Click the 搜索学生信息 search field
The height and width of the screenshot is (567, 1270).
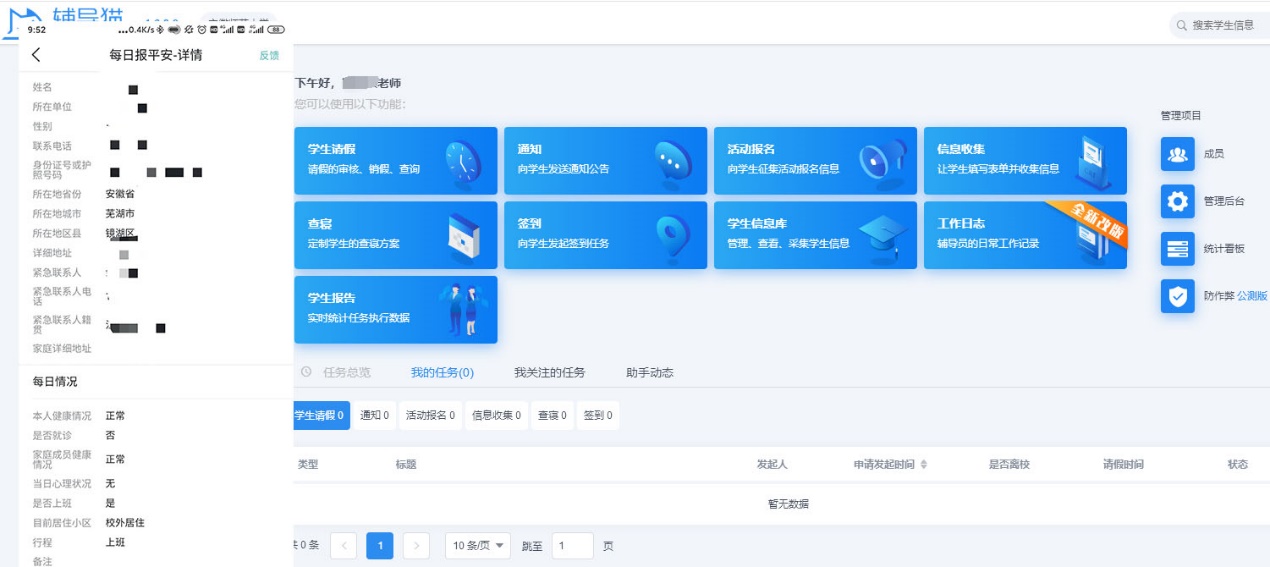(x=1222, y=25)
